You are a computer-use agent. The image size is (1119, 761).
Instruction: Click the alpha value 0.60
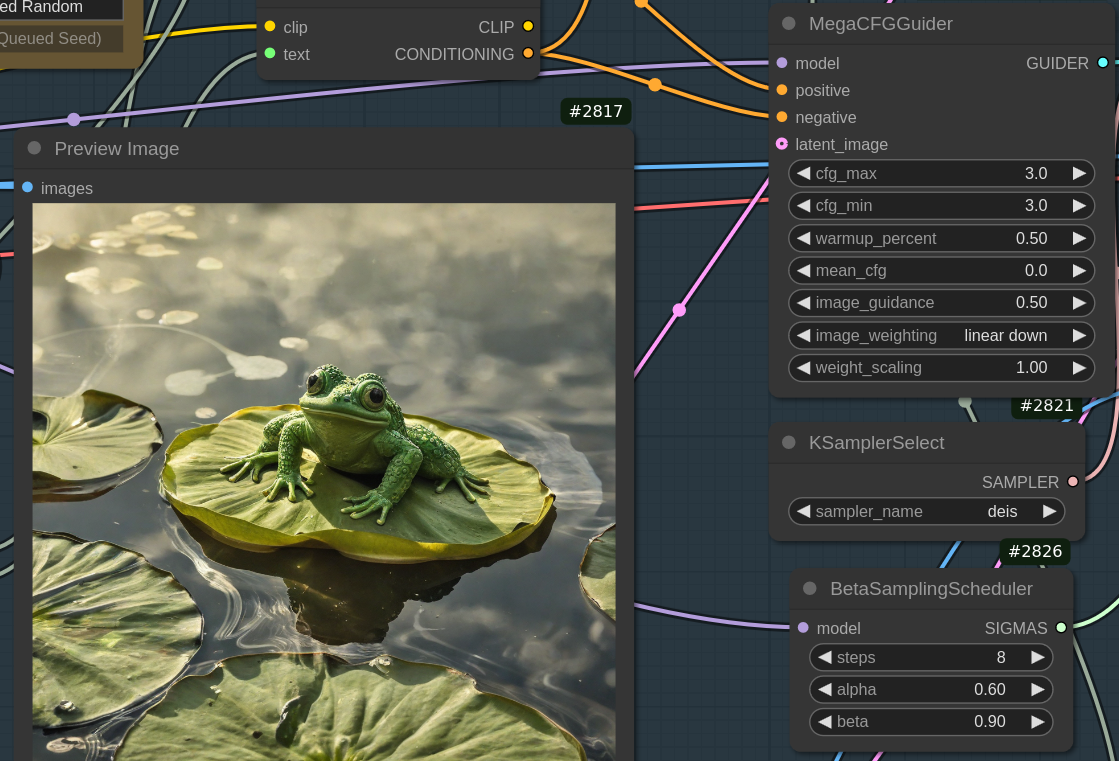click(x=990, y=690)
